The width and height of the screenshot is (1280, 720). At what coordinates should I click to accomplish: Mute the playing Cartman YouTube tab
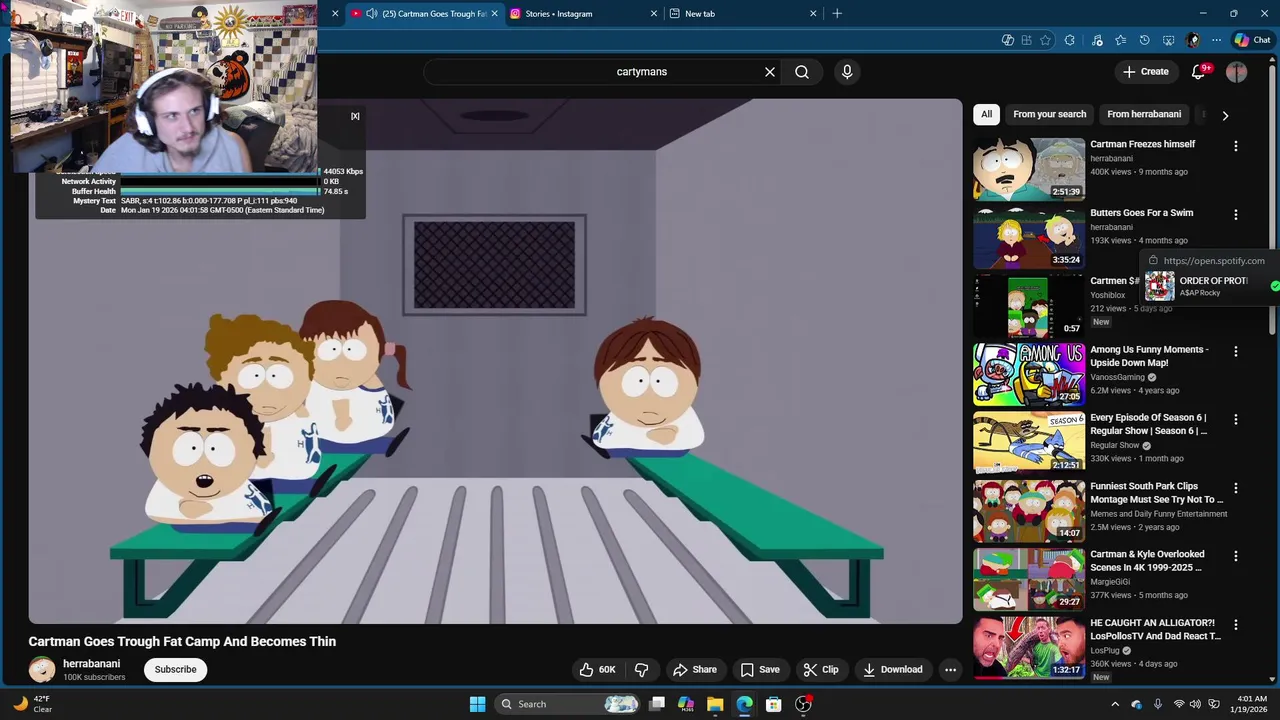coord(372,14)
